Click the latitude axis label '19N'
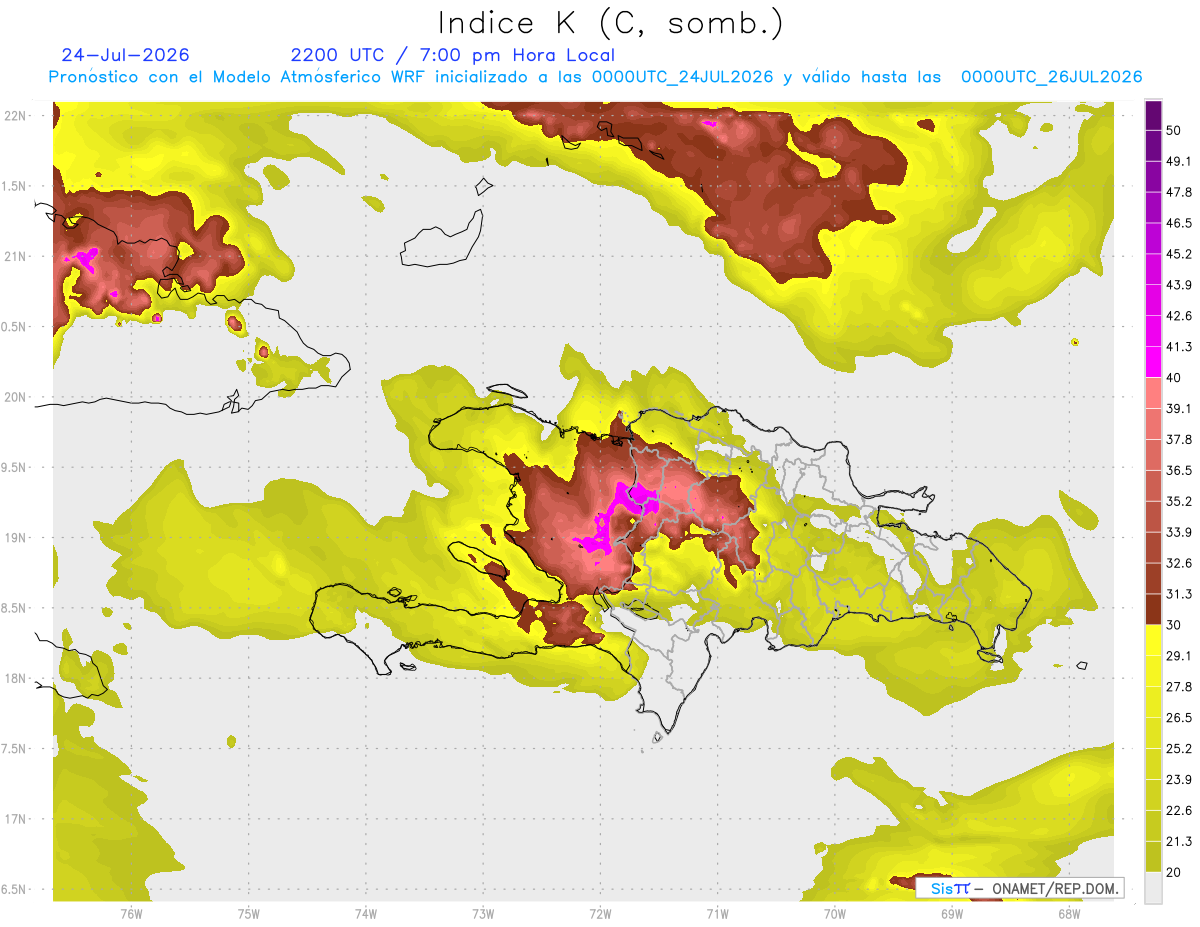 click(x=17, y=538)
